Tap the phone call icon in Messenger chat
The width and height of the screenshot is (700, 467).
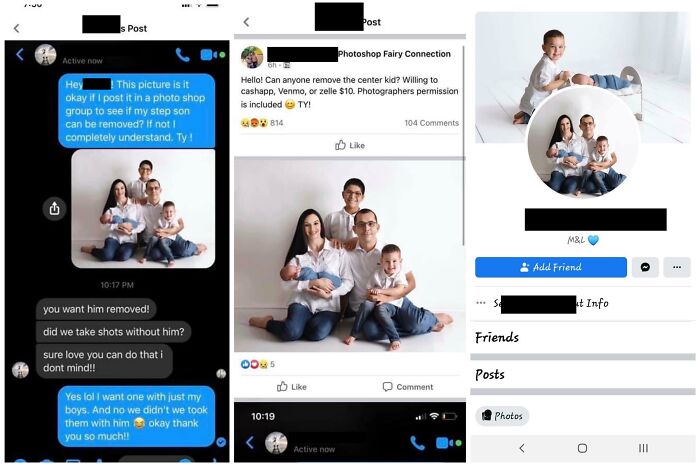pyautogui.click(x=183, y=55)
